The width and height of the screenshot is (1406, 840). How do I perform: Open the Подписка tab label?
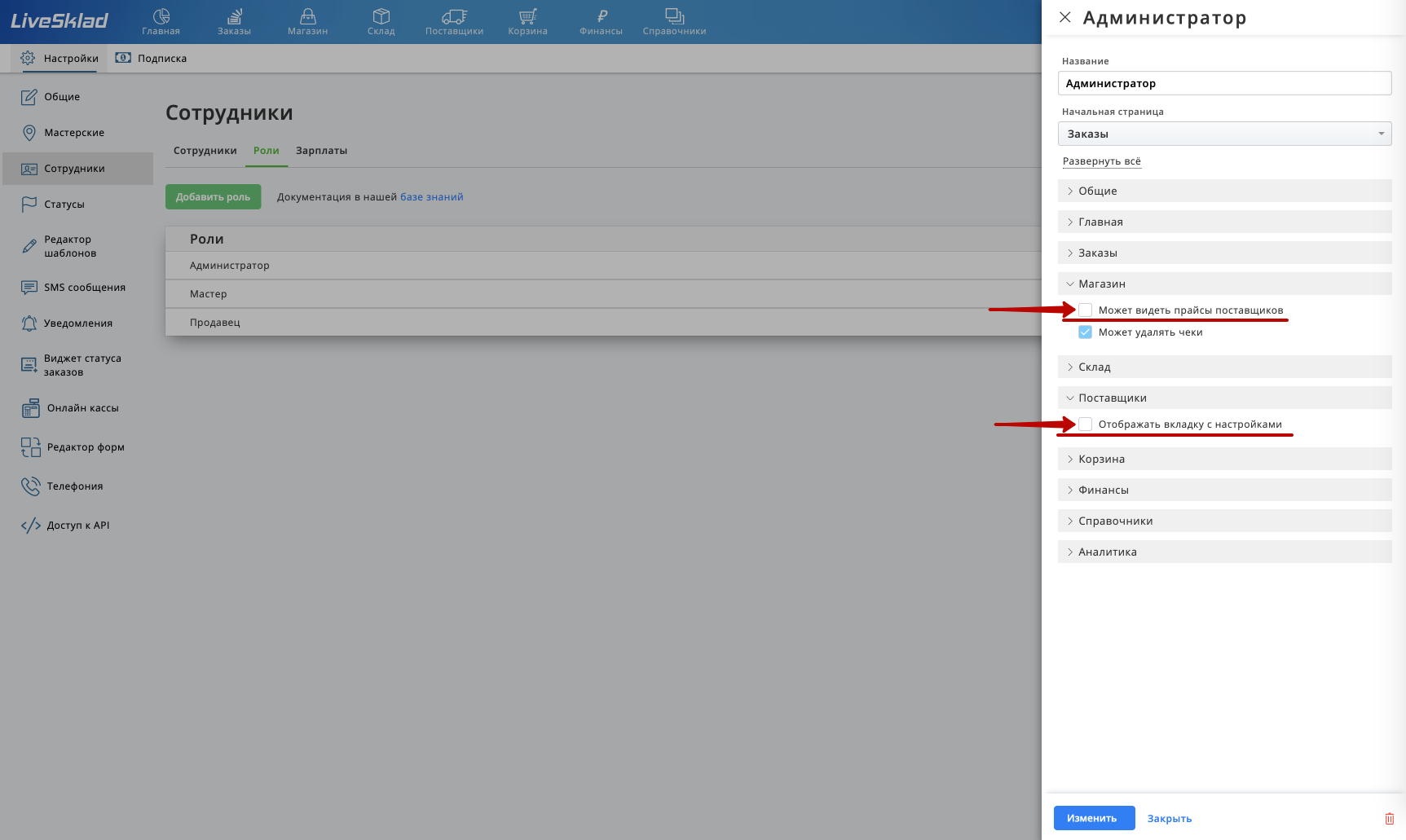pyautogui.click(x=162, y=59)
